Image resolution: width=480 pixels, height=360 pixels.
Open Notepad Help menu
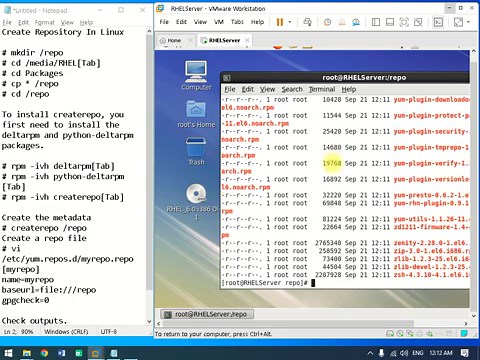click(86, 22)
